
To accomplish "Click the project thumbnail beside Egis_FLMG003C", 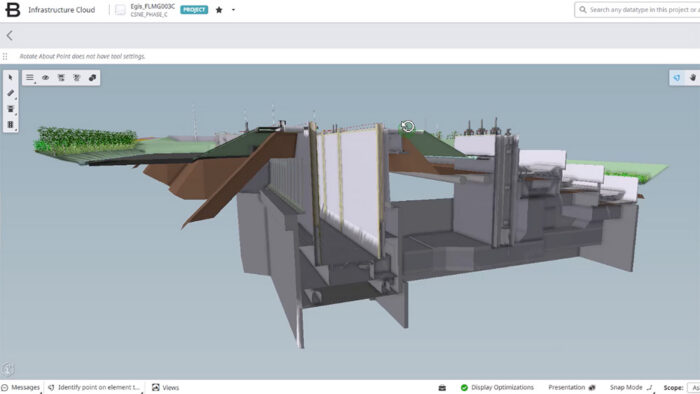I will click(120, 10).
